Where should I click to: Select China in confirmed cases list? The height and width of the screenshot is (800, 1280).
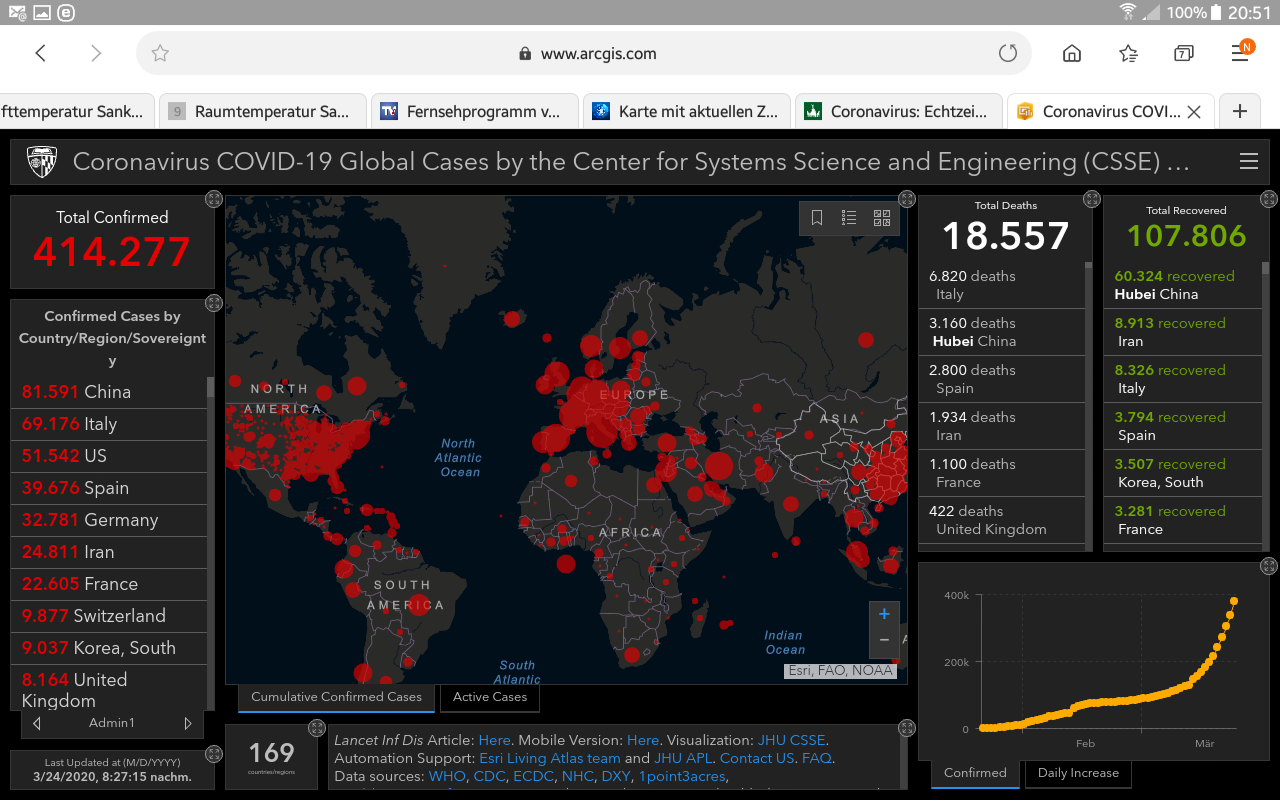pyautogui.click(x=109, y=392)
